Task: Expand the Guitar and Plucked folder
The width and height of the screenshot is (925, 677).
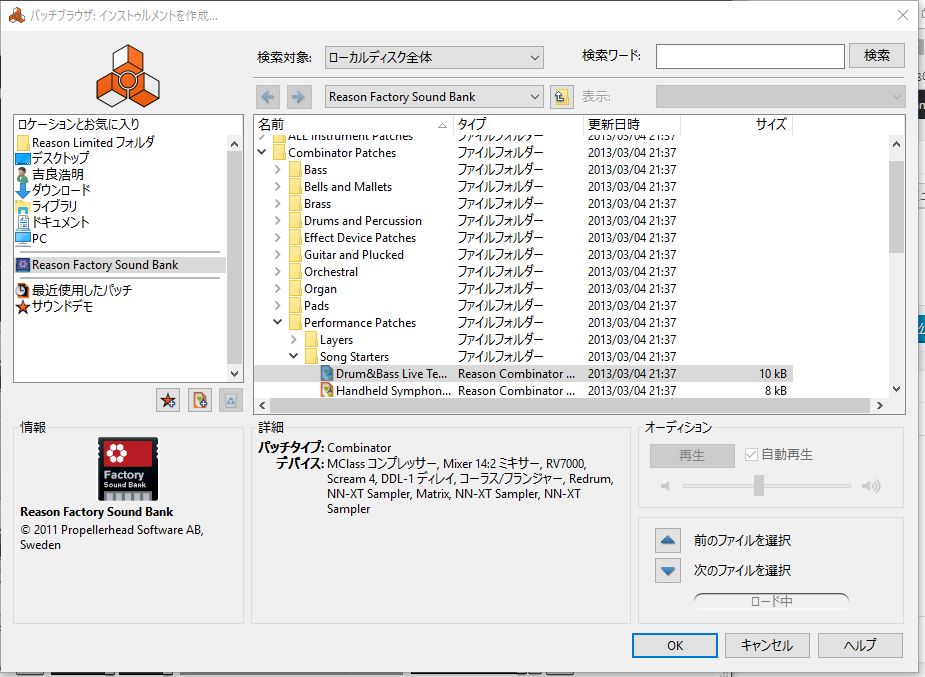Action: pyautogui.click(x=277, y=254)
